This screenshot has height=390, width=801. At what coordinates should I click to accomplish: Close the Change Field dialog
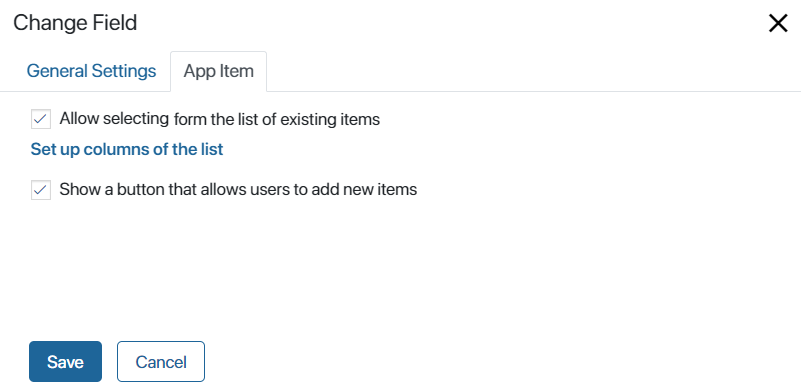[x=778, y=24]
